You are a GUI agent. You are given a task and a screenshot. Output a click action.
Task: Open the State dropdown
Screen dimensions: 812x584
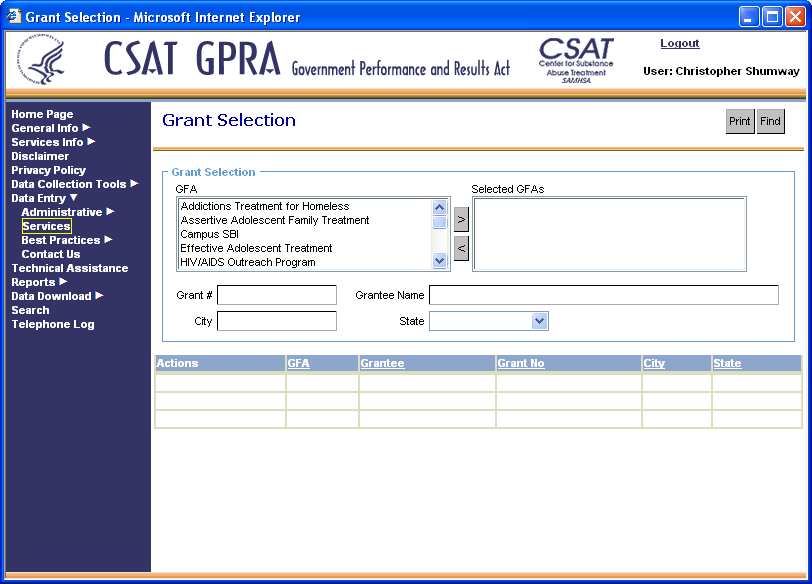click(x=539, y=321)
